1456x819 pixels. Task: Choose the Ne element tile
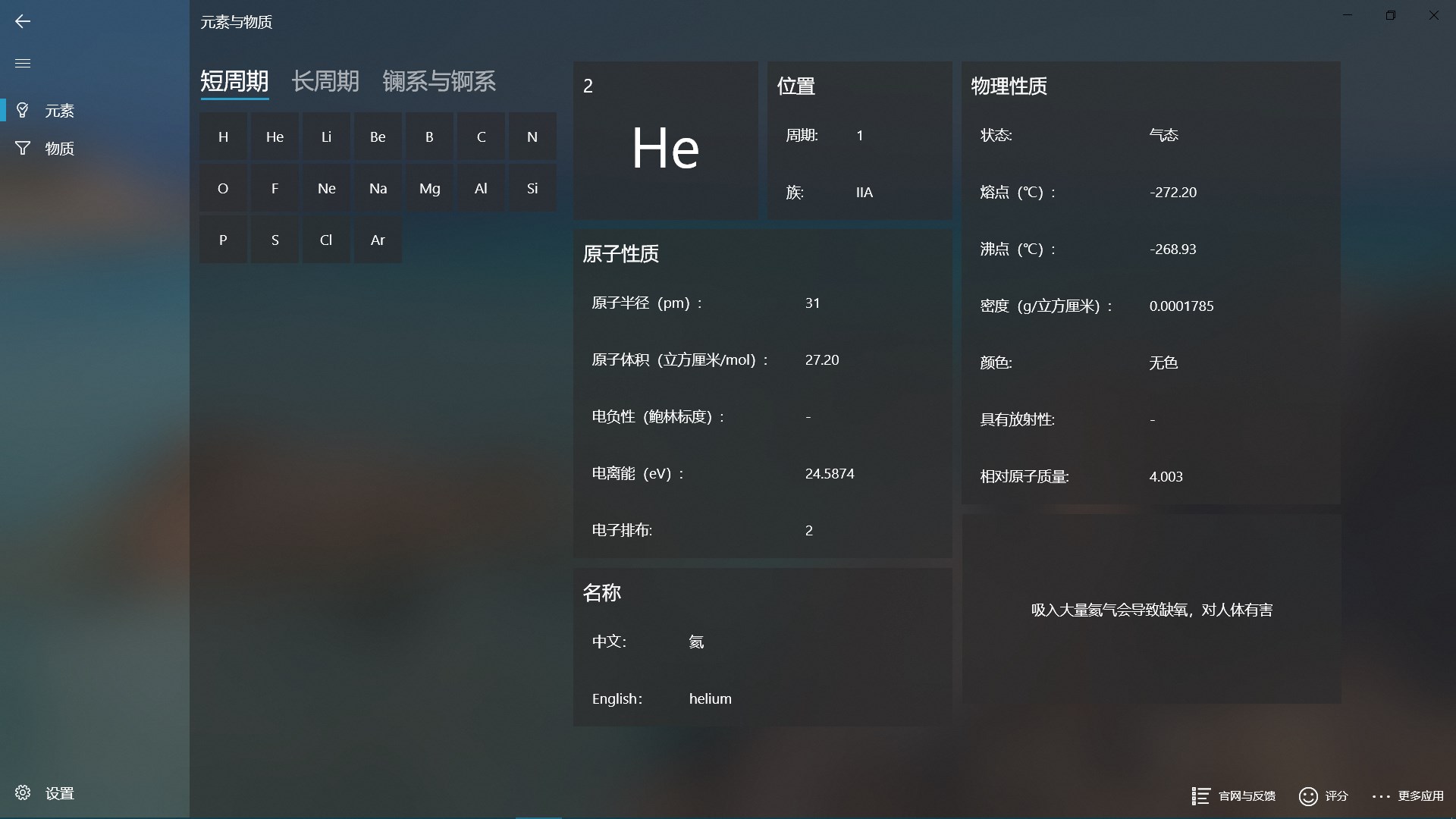pyautogui.click(x=326, y=189)
